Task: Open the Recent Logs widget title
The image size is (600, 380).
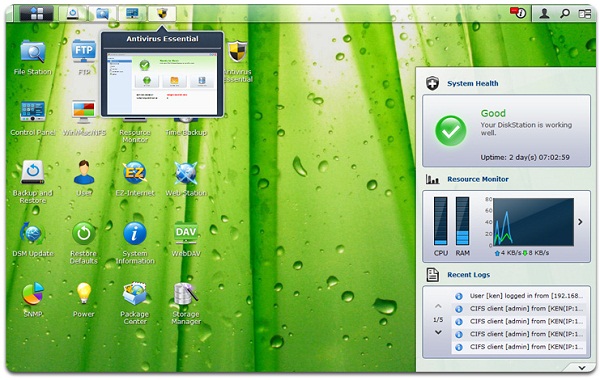Action: [x=468, y=275]
